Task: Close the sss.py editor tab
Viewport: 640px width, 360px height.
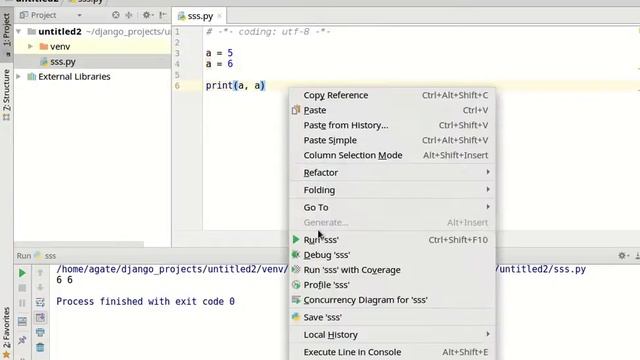Action: point(220,16)
